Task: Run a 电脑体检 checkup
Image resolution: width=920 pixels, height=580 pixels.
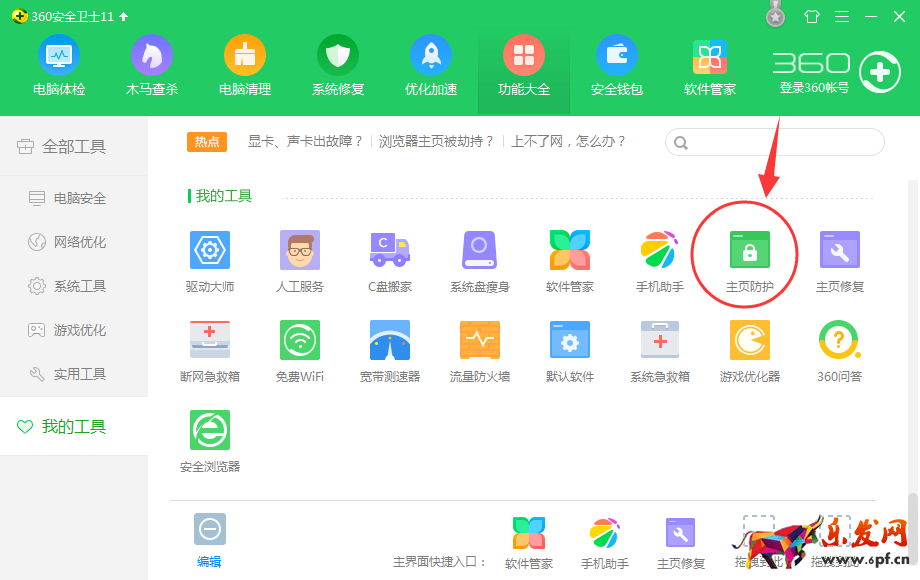Action: coord(58,65)
